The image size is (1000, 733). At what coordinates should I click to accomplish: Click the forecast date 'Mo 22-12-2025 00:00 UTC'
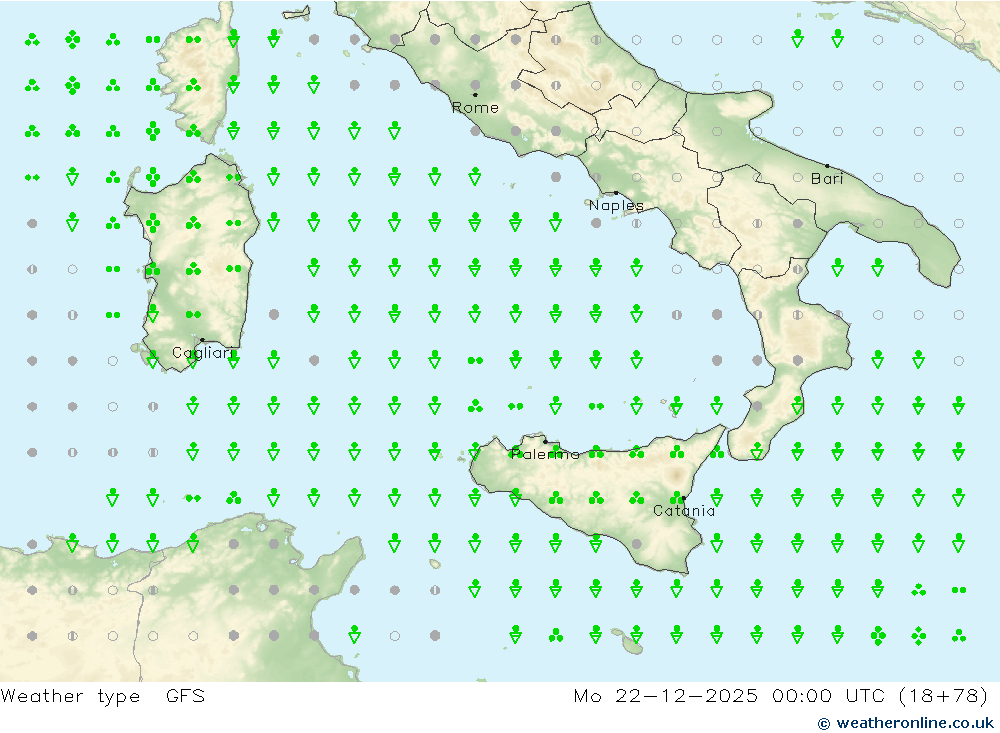pyautogui.click(x=730, y=695)
